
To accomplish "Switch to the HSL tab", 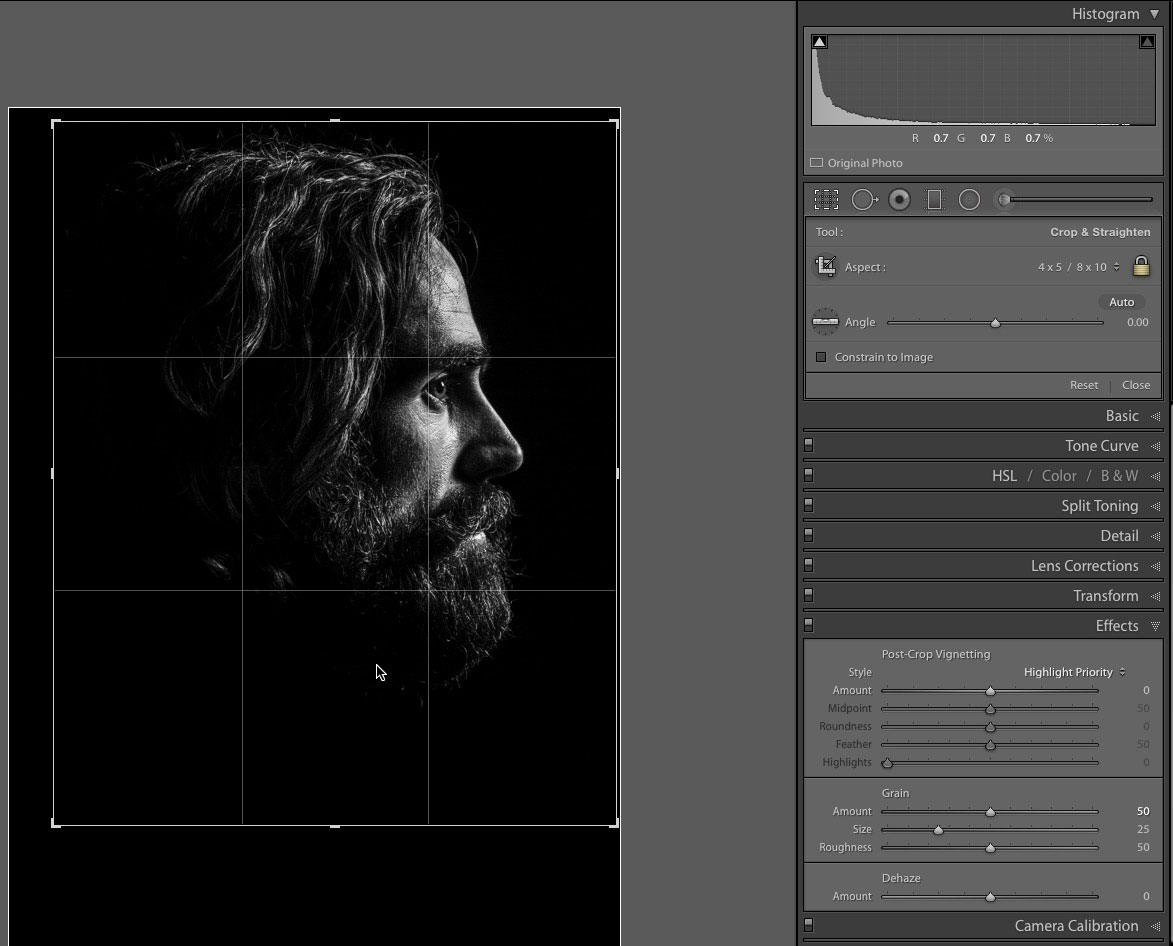I will coord(1004,476).
